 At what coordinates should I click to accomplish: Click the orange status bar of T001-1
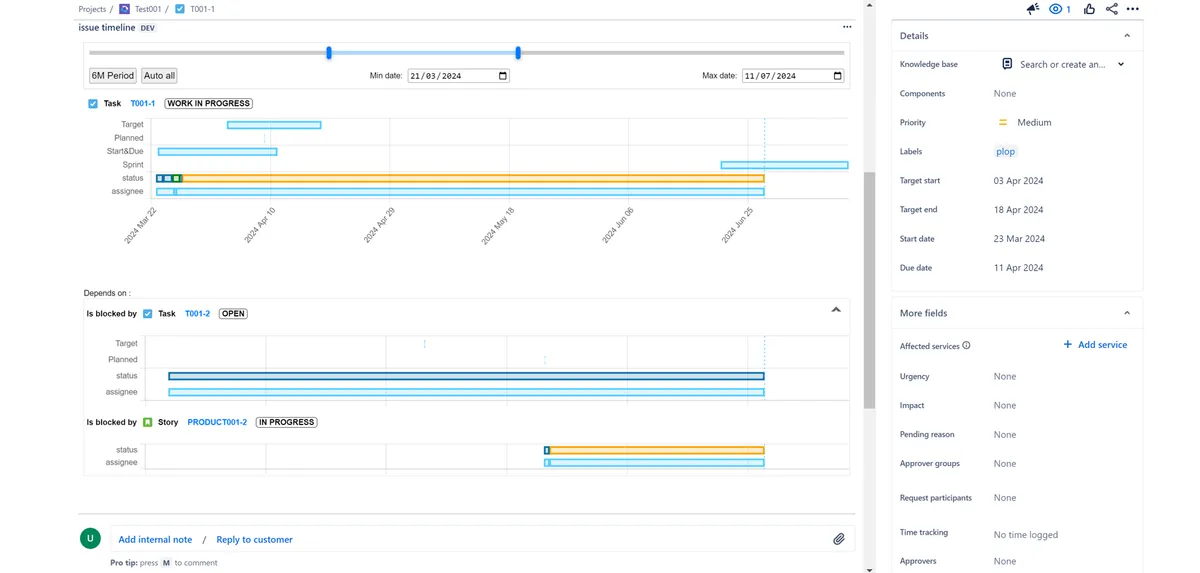click(x=473, y=178)
